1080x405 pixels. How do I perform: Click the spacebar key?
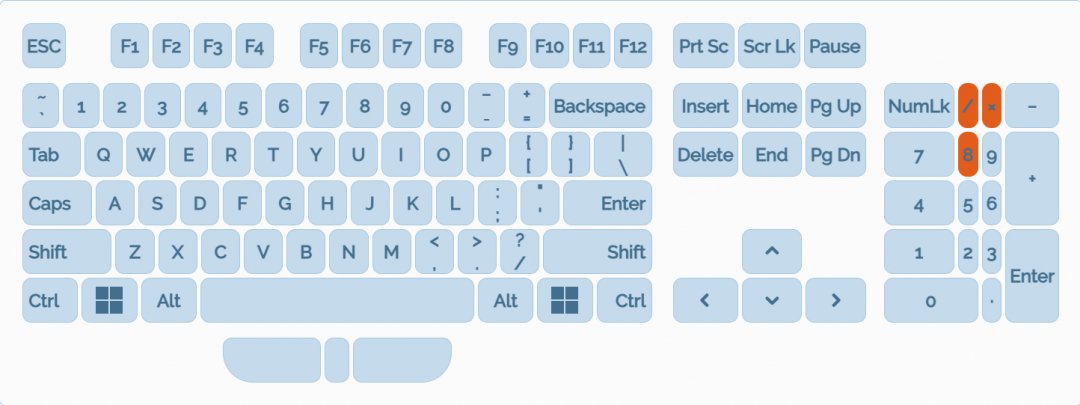pos(337,300)
